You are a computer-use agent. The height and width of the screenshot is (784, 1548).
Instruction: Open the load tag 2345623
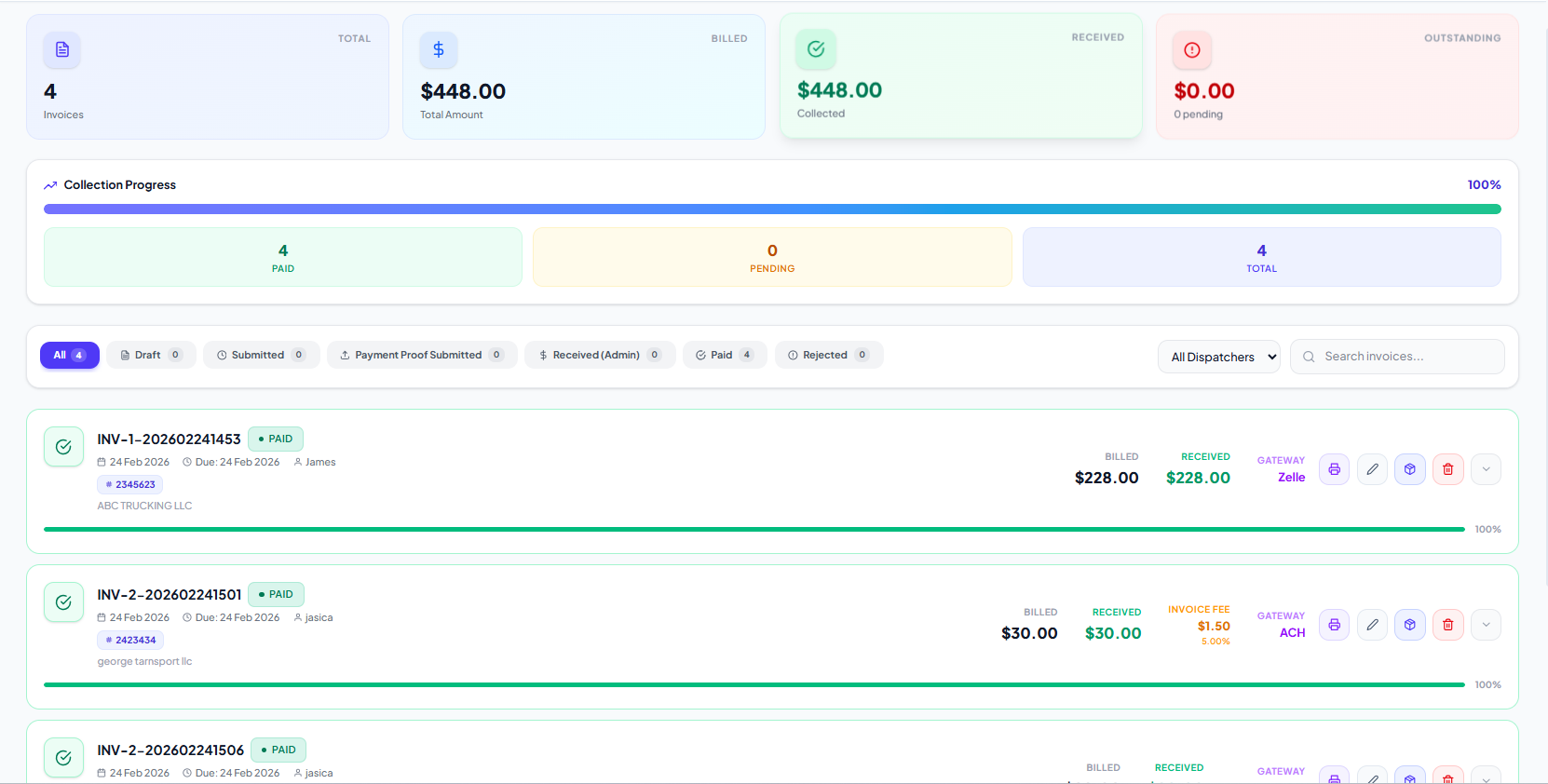[130, 484]
